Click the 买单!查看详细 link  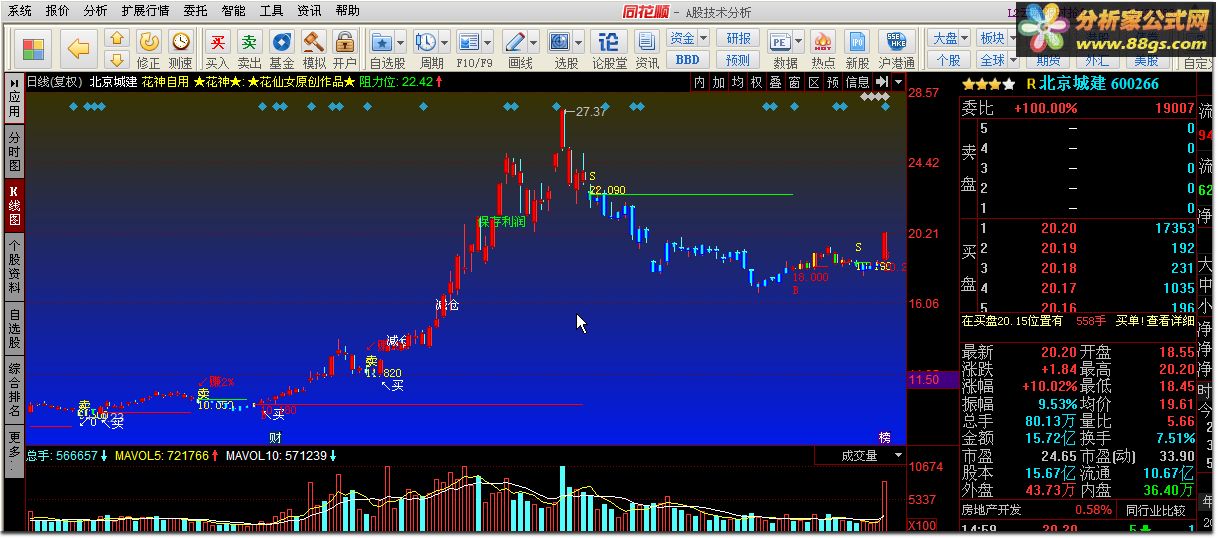(x=1155, y=321)
